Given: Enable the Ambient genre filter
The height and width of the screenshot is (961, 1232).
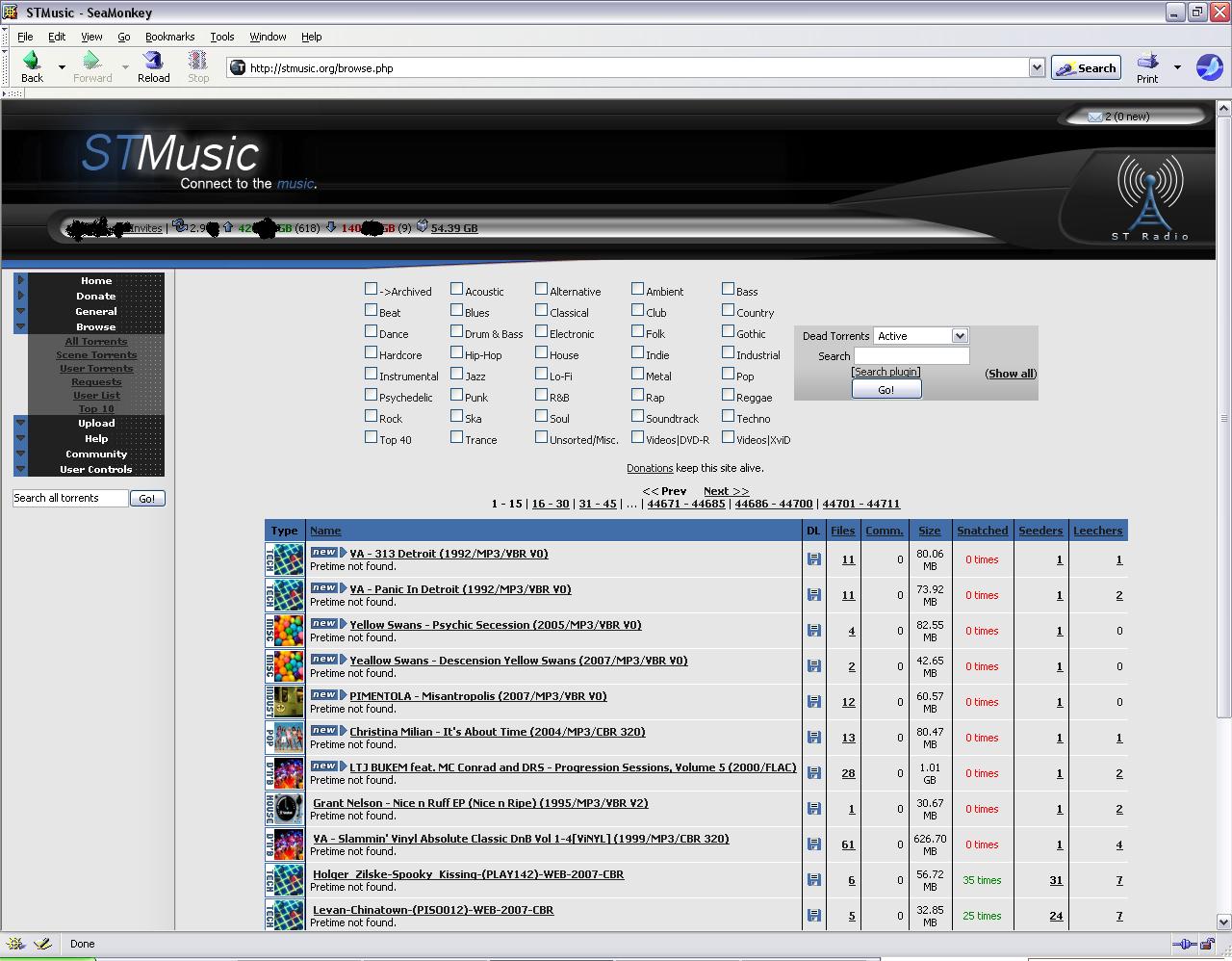Looking at the screenshot, I should coord(637,289).
